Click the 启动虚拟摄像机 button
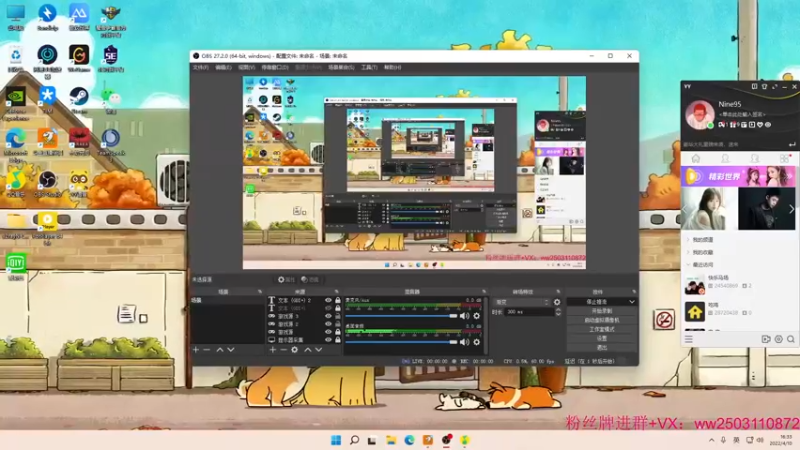 [602, 320]
